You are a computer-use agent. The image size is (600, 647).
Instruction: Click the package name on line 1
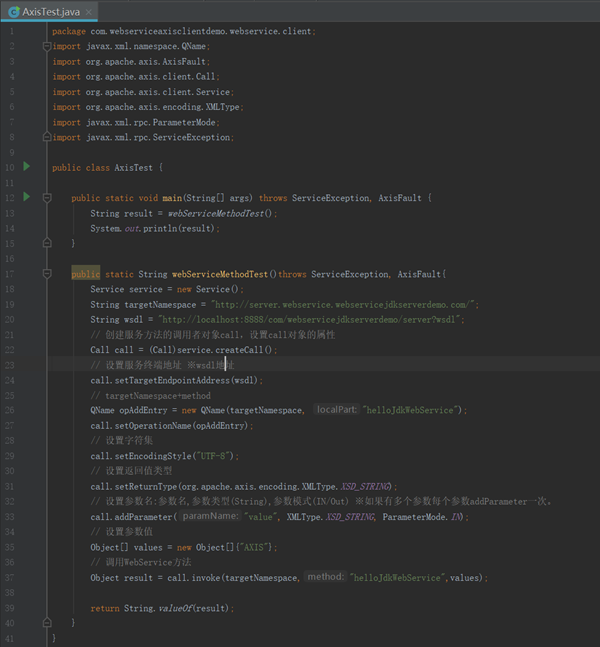click(201, 31)
